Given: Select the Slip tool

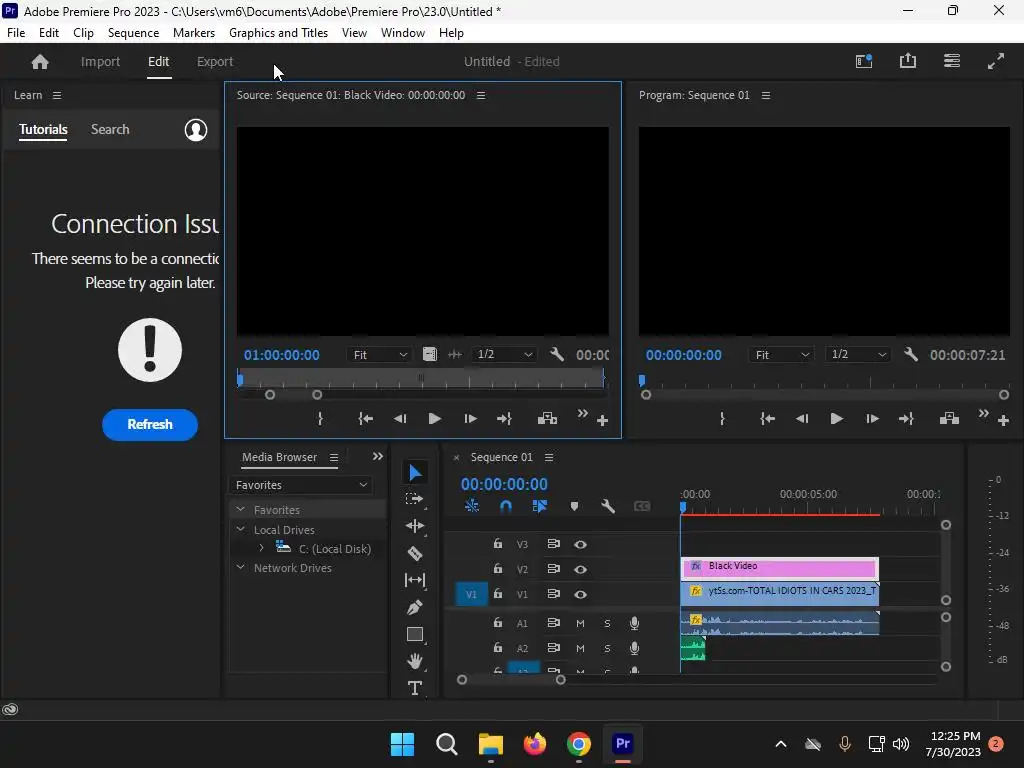Looking at the screenshot, I should (x=415, y=580).
